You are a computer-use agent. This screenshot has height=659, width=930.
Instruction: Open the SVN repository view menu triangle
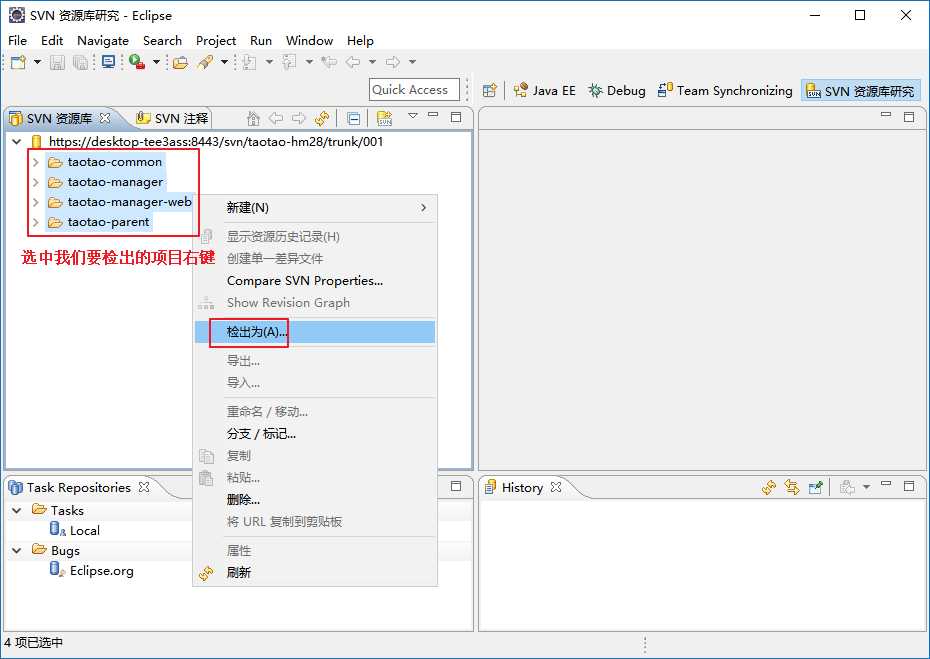[413, 115]
